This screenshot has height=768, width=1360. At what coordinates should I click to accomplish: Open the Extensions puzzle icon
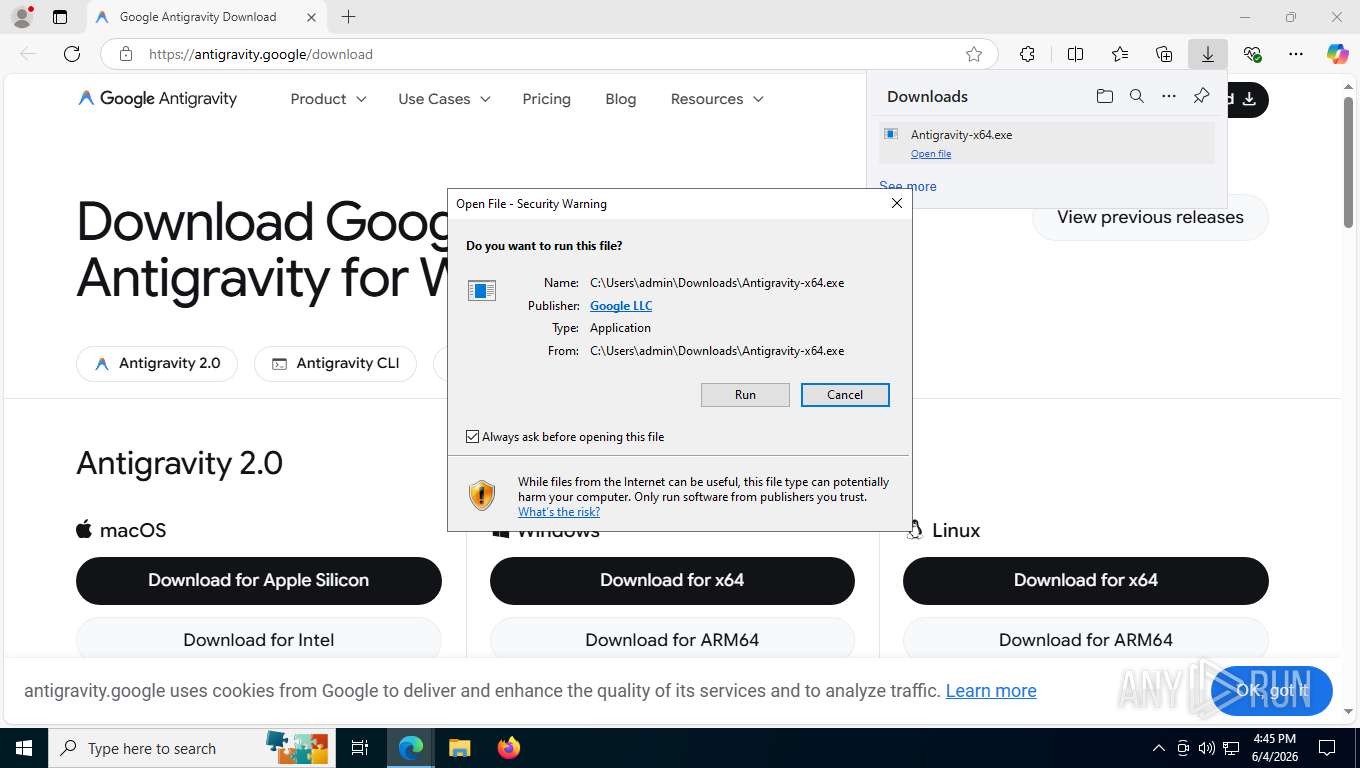[1027, 54]
